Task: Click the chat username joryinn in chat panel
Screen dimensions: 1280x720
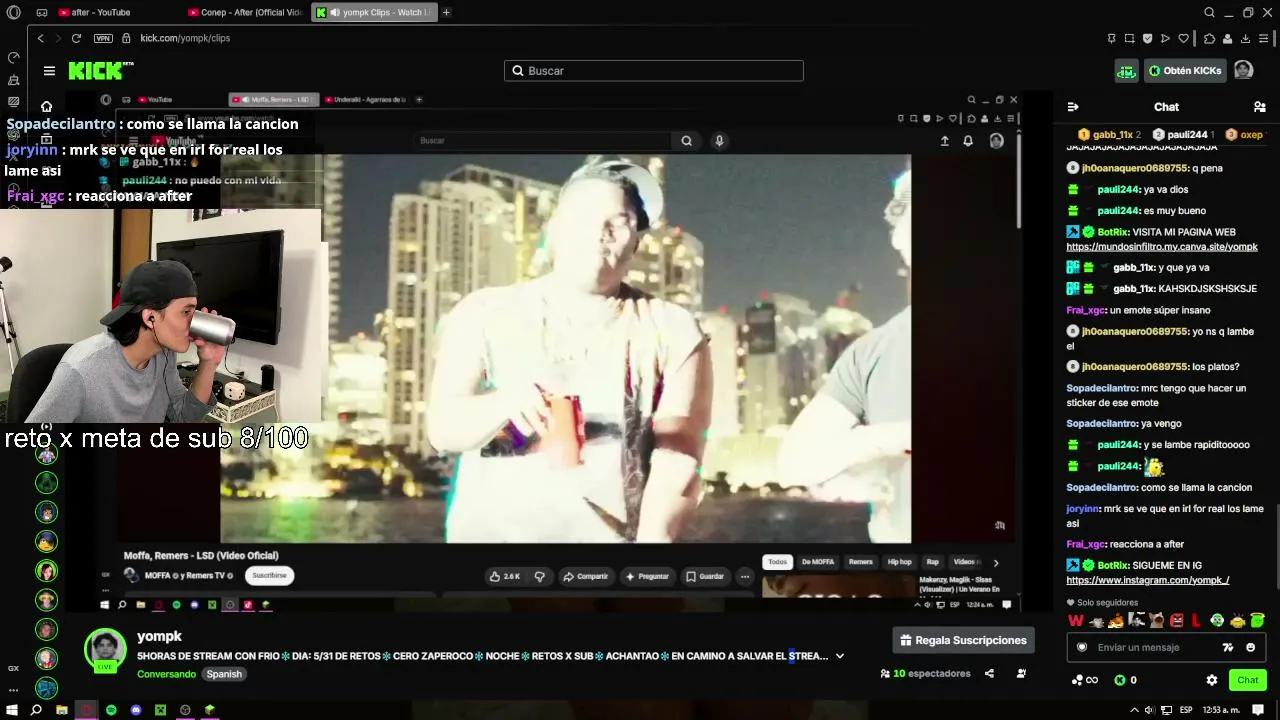Action: [1082, 508]
